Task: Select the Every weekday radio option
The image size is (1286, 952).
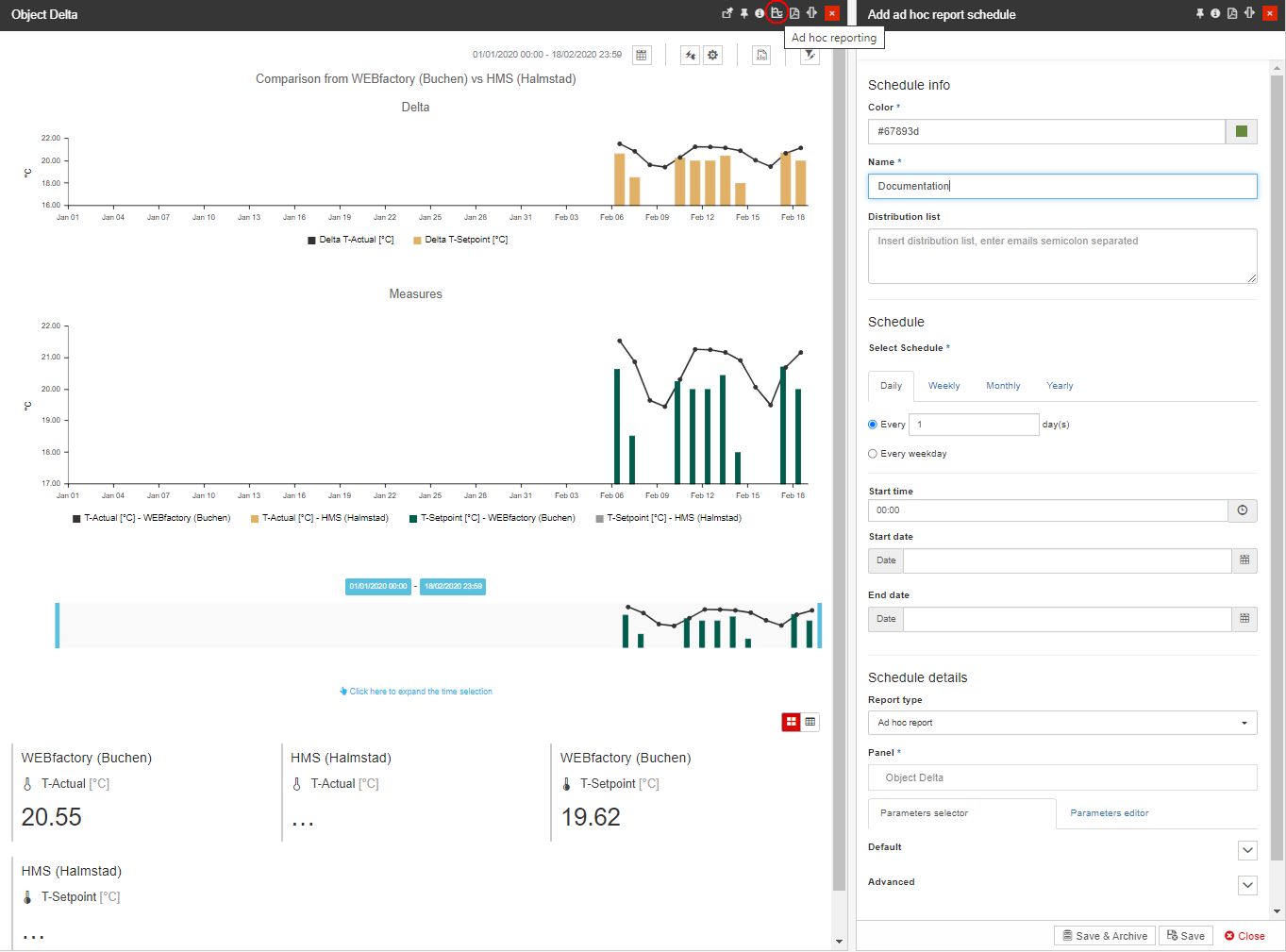Action: point(873,454)
